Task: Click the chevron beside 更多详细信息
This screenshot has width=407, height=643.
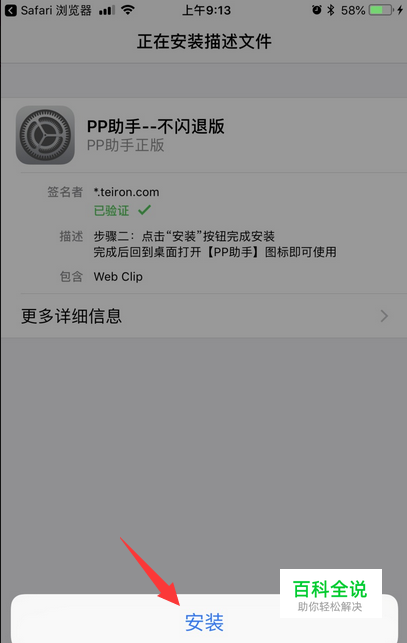Action: tap(384, 316)
